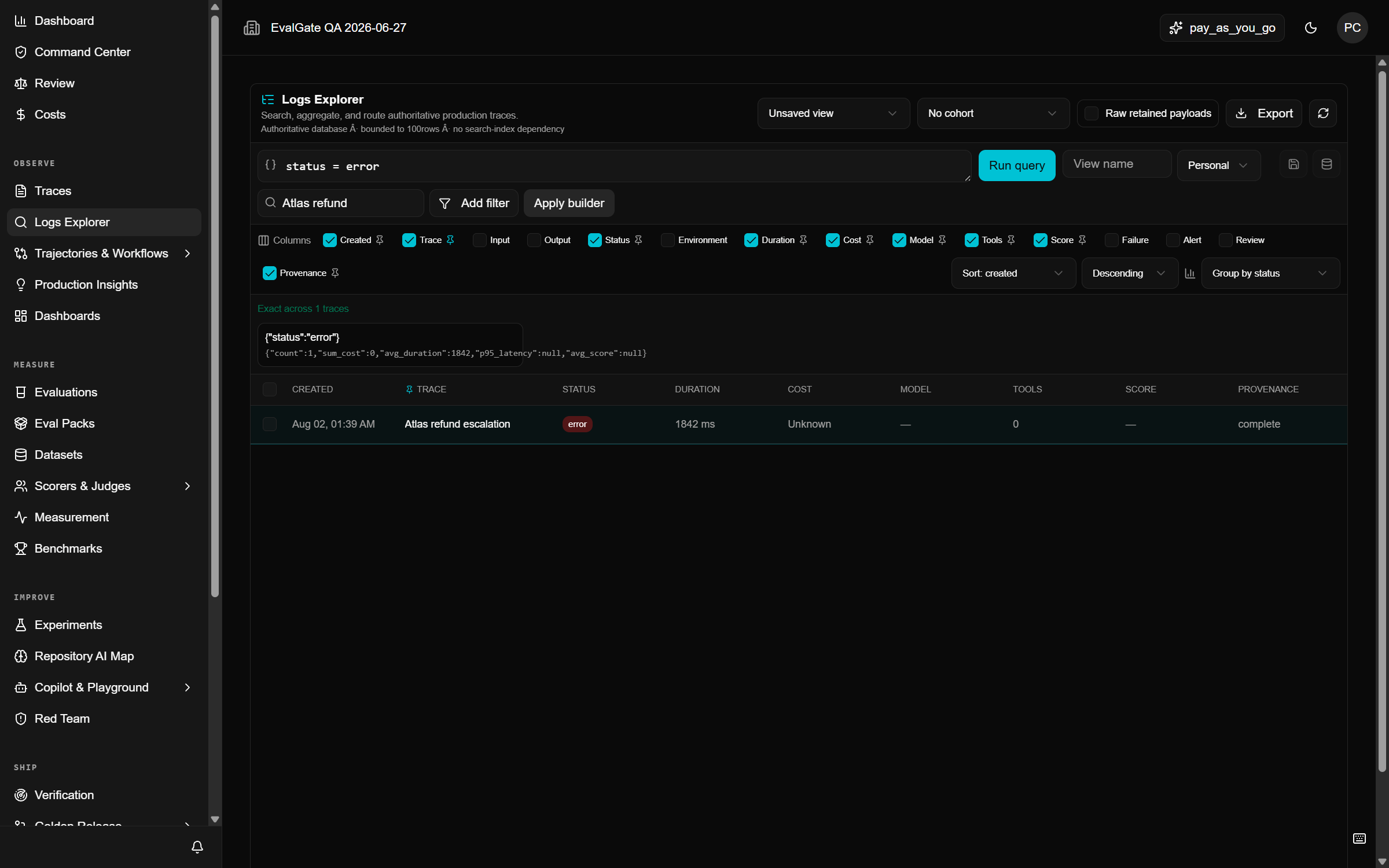1389x868 pixels.
Task: Uncheck the Created column checkbox
Action: [x=330, y=240]
